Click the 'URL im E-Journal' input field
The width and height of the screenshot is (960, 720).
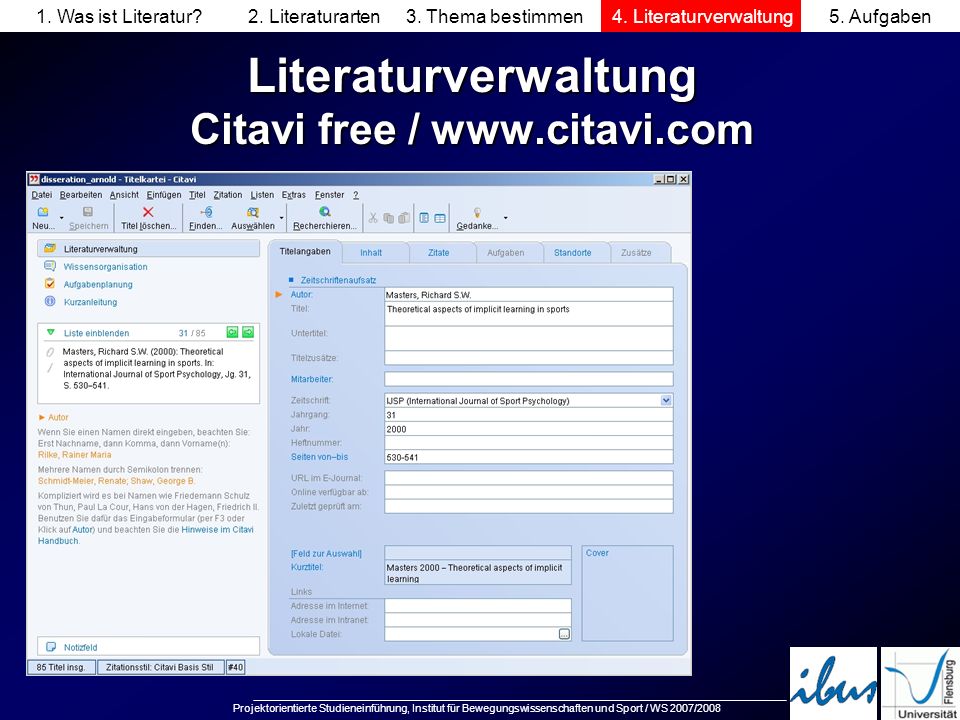click(x=528, y=478)
